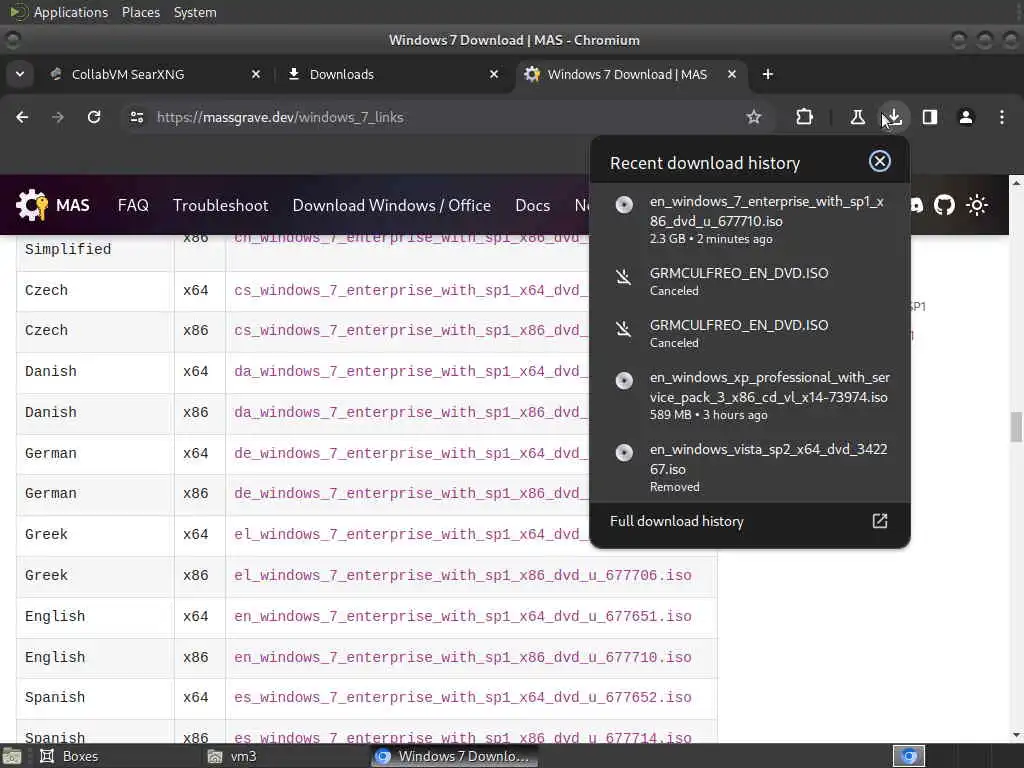Click the page vertical scrollbar thumb
The width and height of the screenshot is (1024, 768).
[1016, 427]
